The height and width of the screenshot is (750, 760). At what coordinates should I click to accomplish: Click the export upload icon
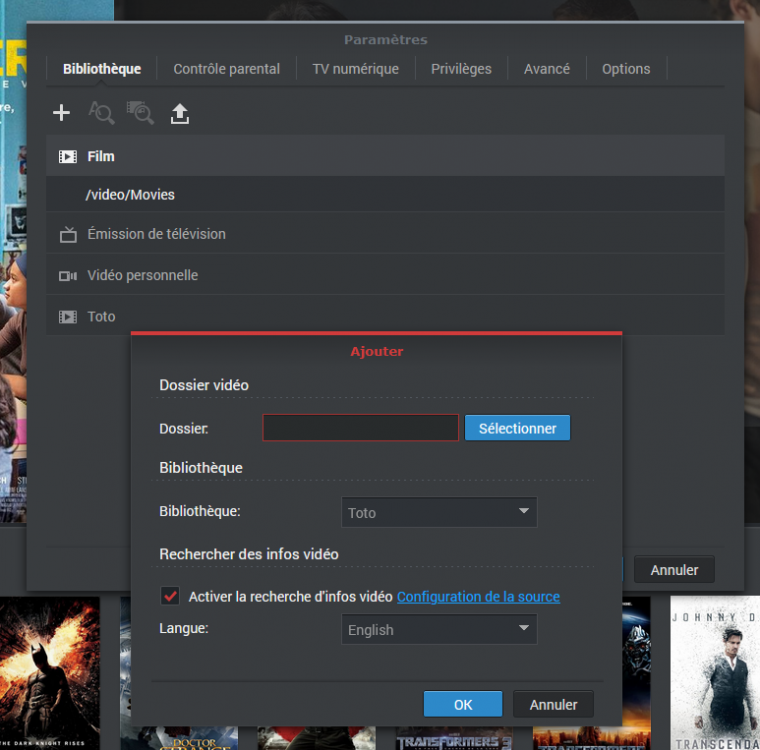(x=179, y=113)
